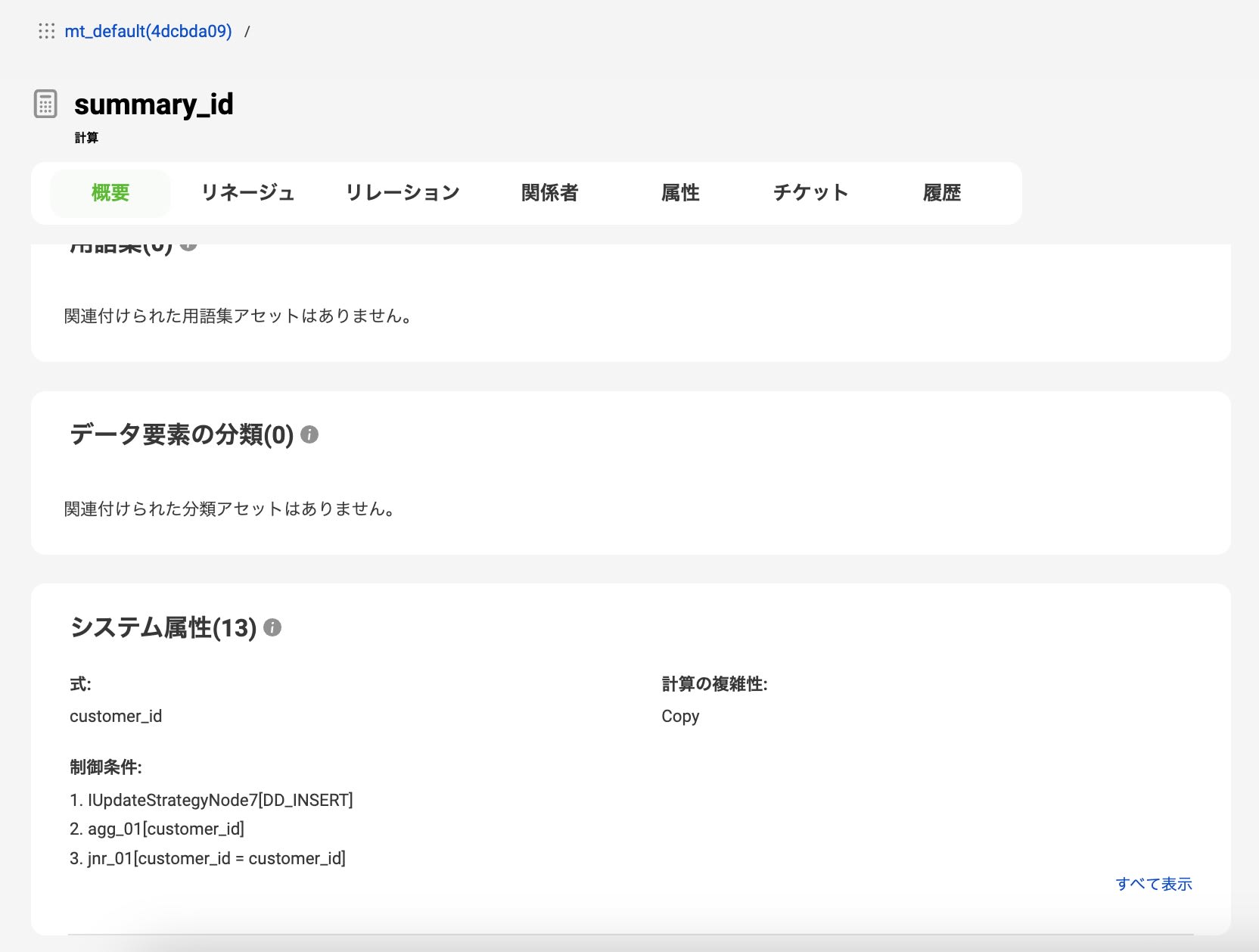Viewport: 1259px width, 952px height.
Task: Open the リレーション tab
Action: point(403,193)
